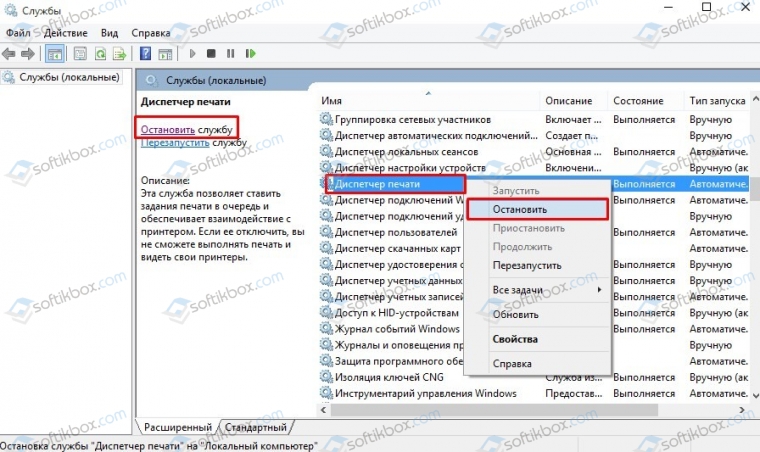The image size is (760, 452).
Task: Select Службы (локальные) in the left tree
Action: 69,77
